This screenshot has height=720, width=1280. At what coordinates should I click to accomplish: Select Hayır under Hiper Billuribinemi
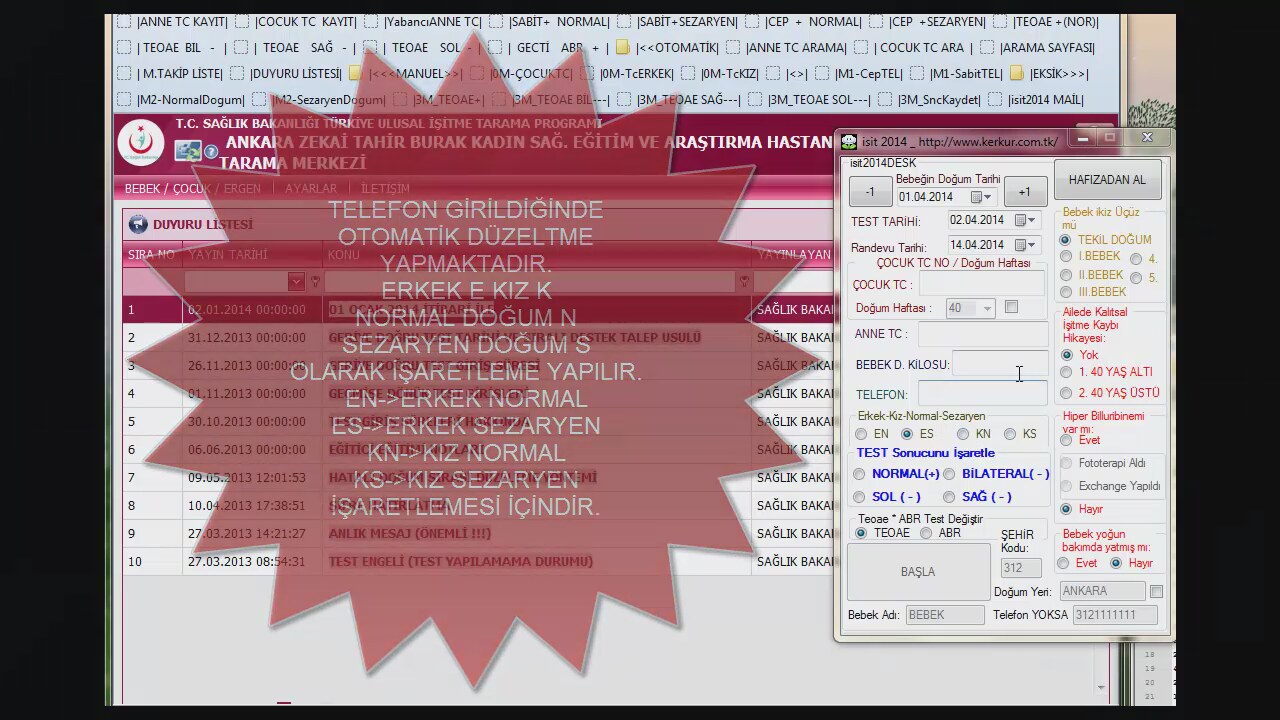(x=1066, y=509)
